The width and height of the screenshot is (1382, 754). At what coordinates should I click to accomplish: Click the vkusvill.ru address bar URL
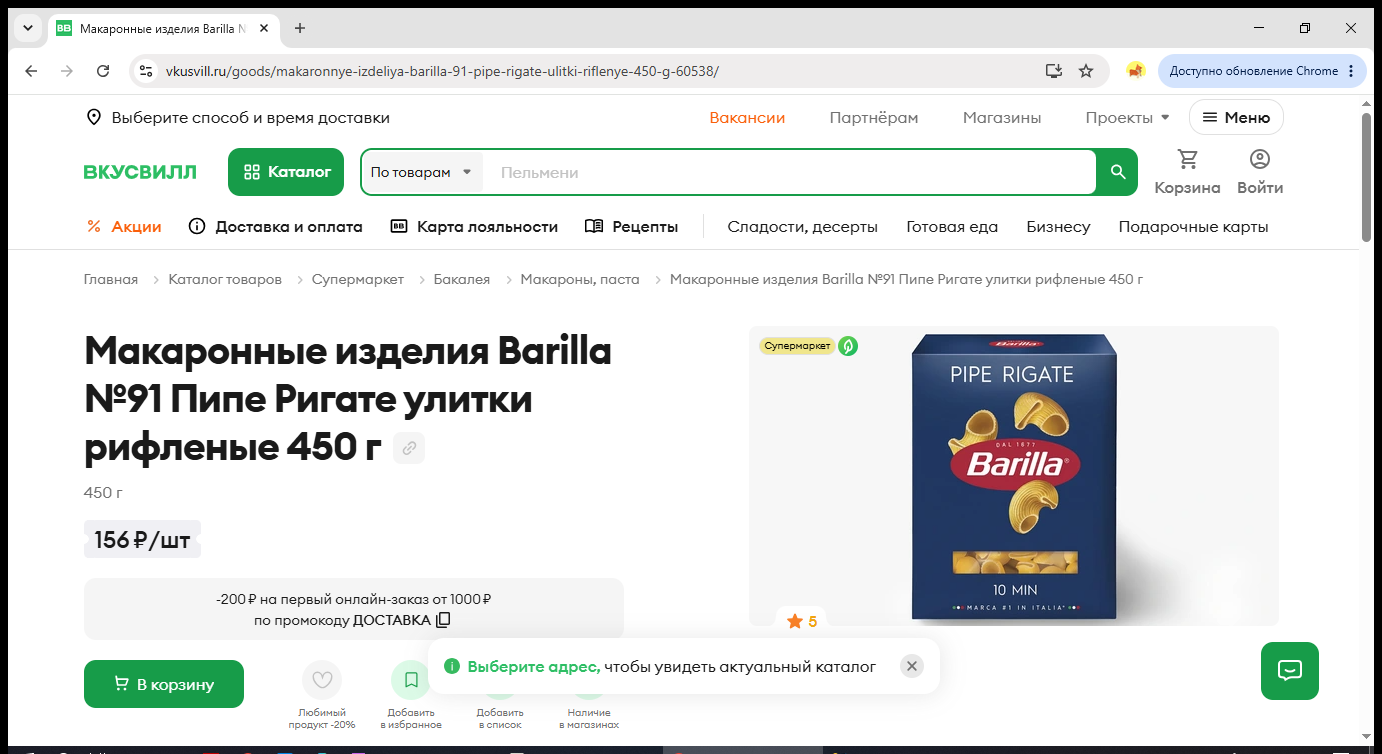pyautogui.click(x=442, y=71)
